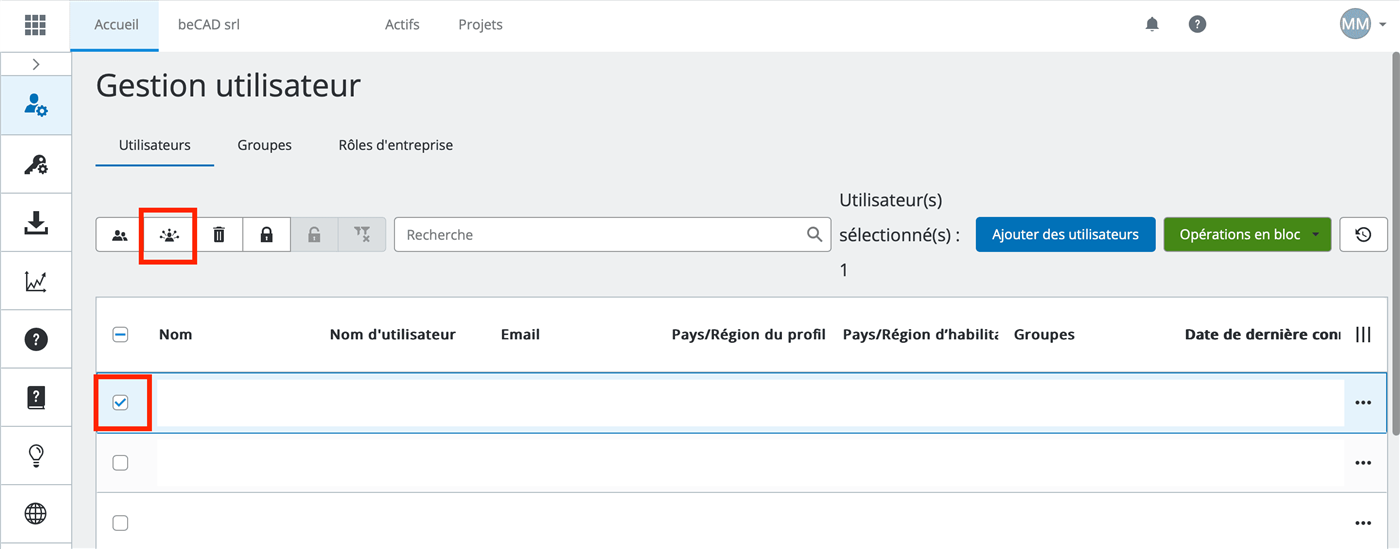Check the second user row checkbox

coord(121,463)
